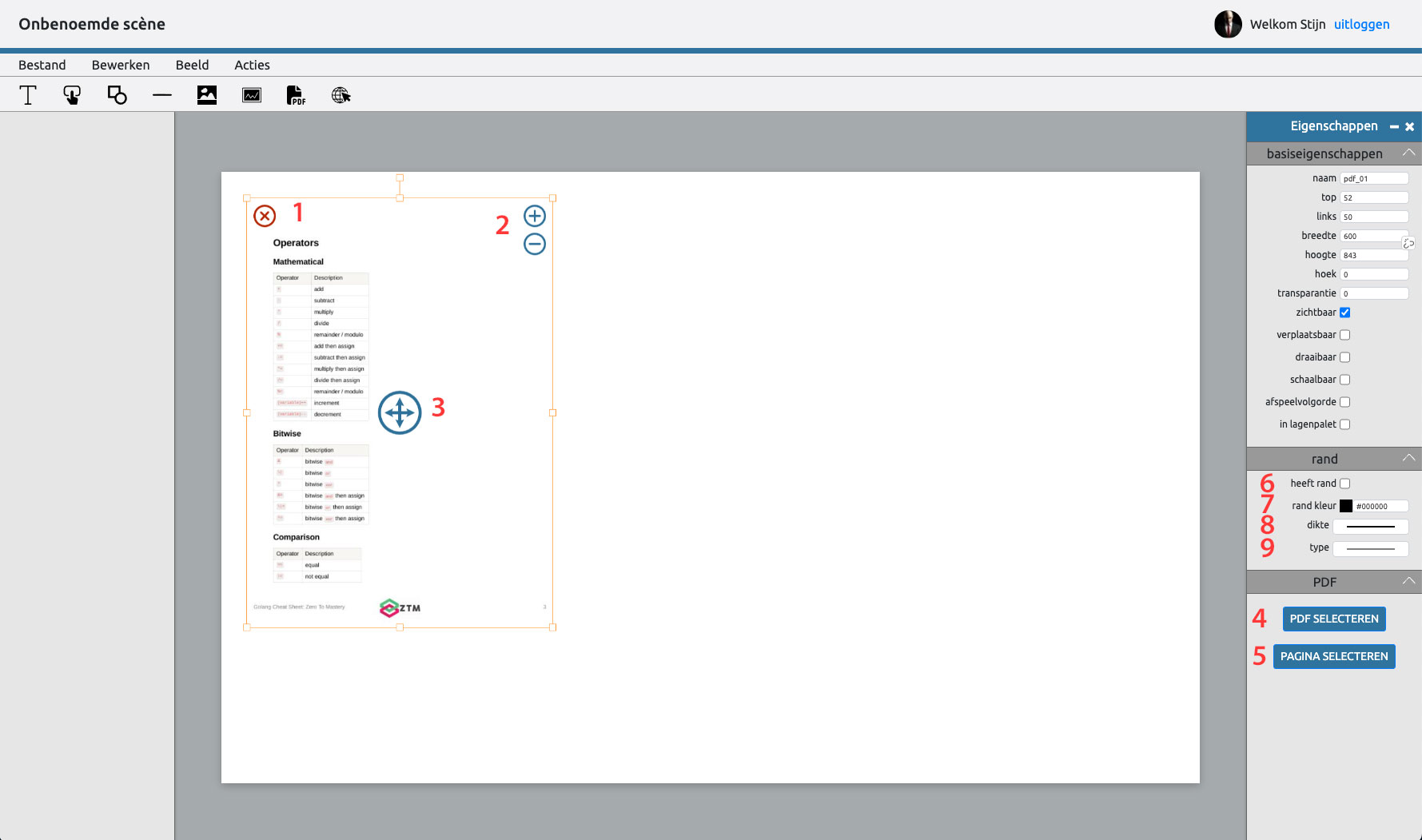Click the Bitwise heading in the PDF

[287, 434]
